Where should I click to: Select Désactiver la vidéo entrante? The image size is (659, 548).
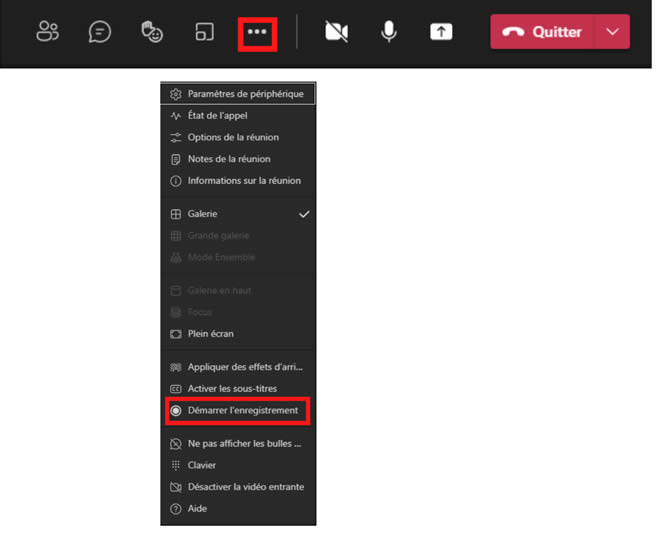point(238,487)
